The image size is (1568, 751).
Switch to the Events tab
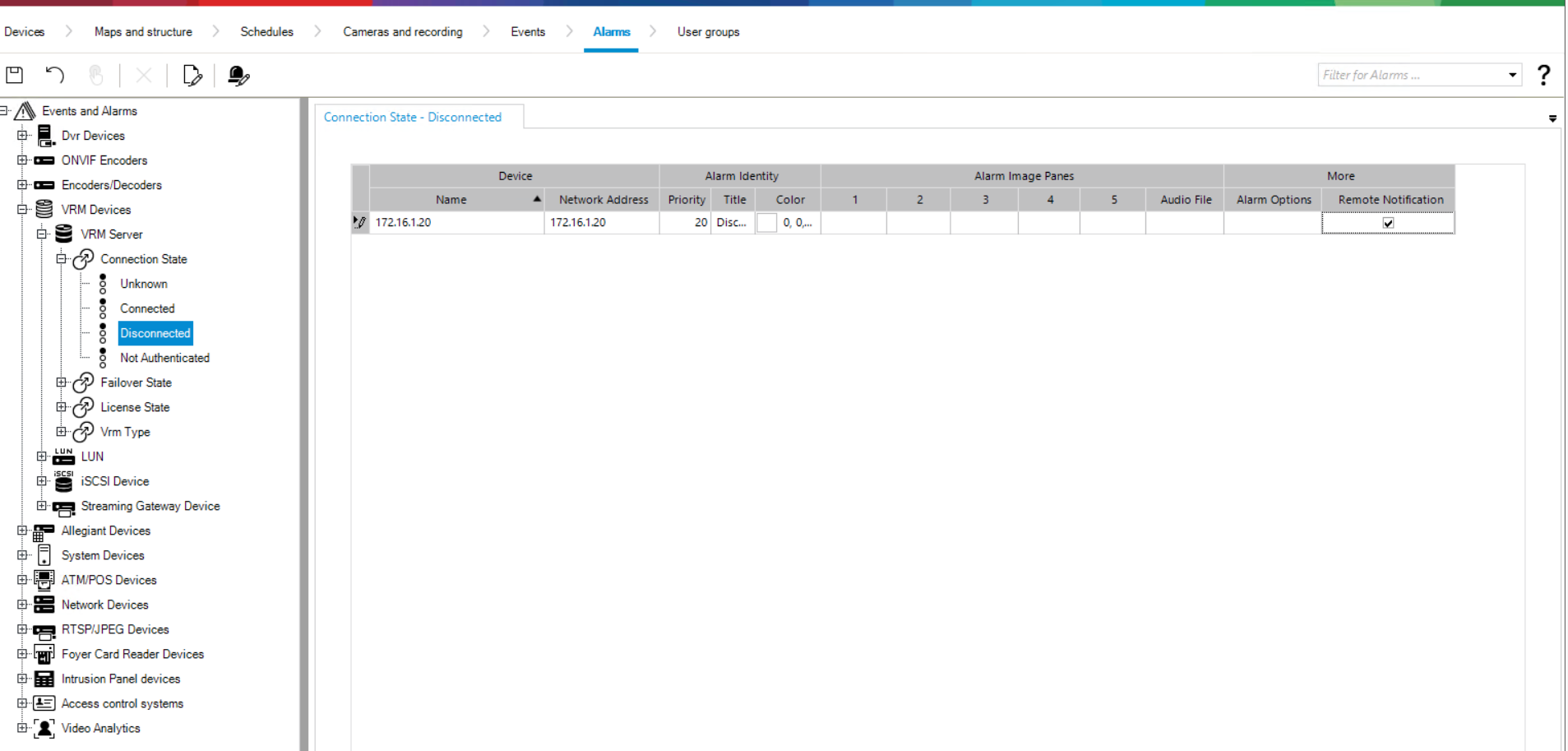527,32
